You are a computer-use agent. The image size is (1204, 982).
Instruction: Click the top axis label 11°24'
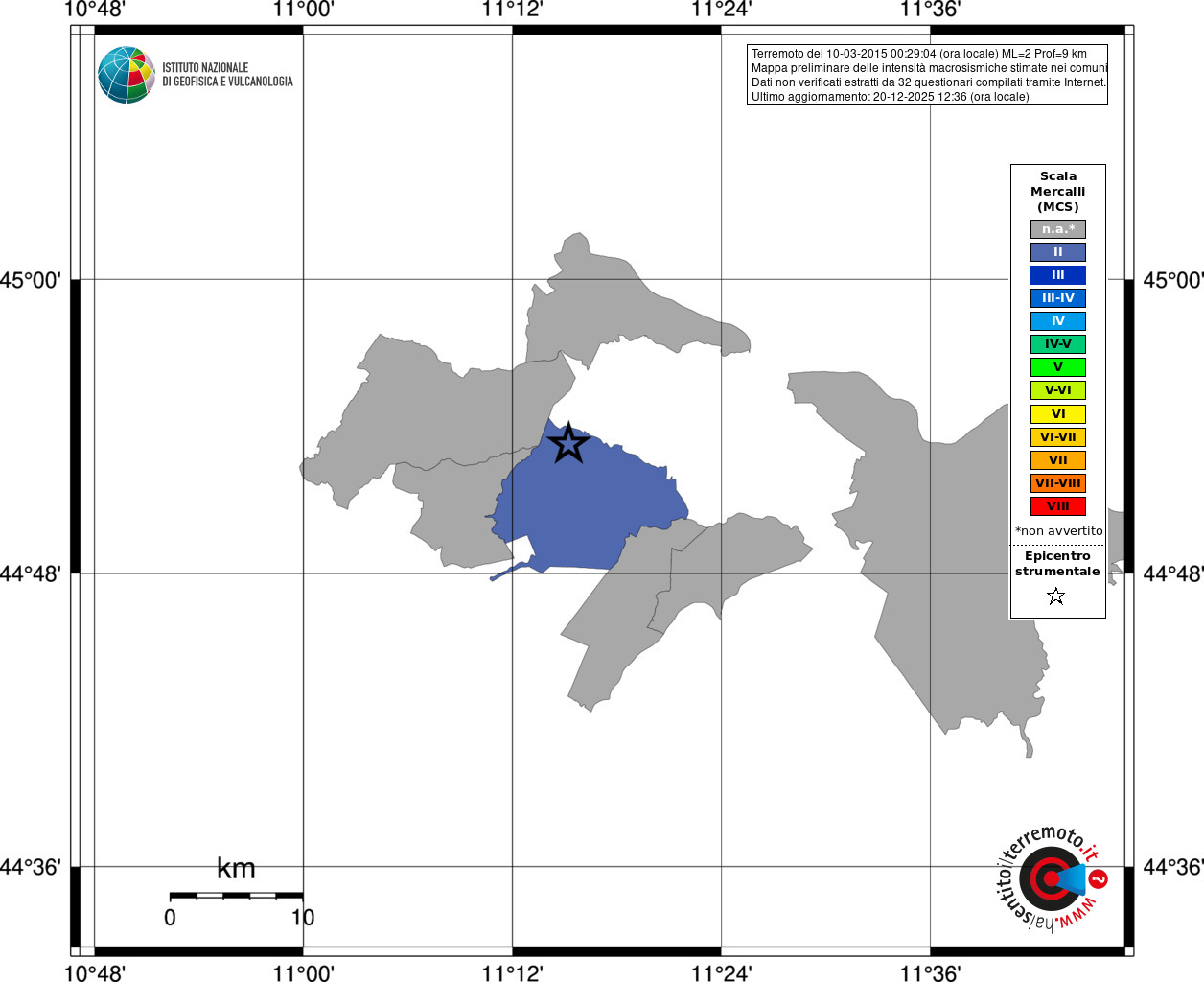[x=721, y=10]
